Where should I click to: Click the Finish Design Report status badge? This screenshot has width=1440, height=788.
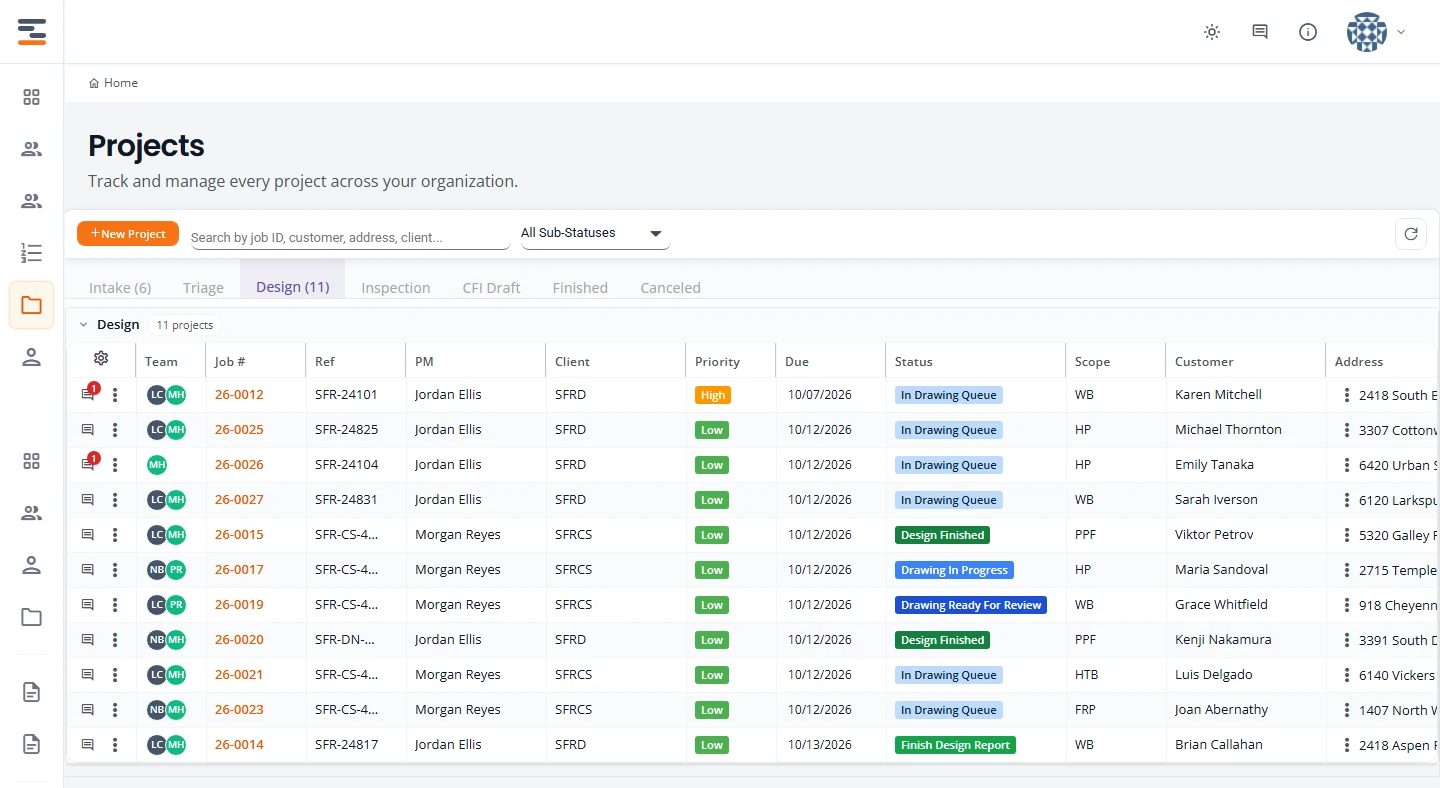coord(955,745)
